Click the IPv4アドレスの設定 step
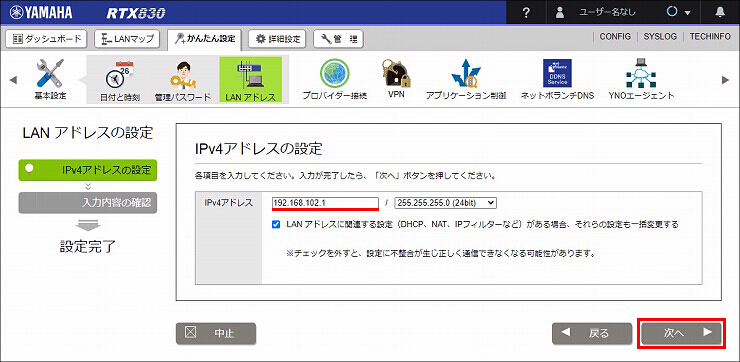This screenshot has height=362, width=740. click(88, 170)
